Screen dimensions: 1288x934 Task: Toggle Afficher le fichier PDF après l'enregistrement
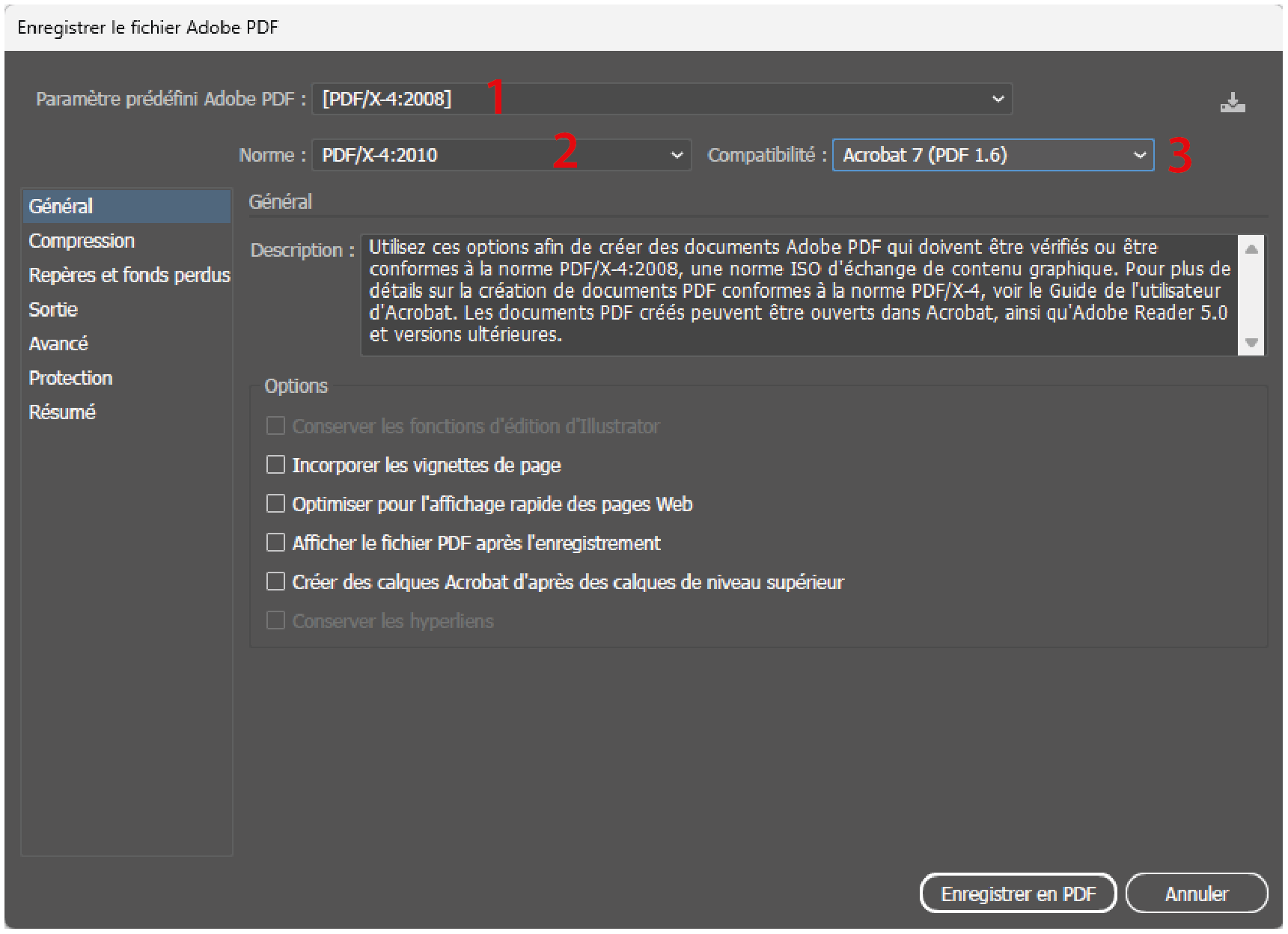pyautogui.click(x=276, y=543)
